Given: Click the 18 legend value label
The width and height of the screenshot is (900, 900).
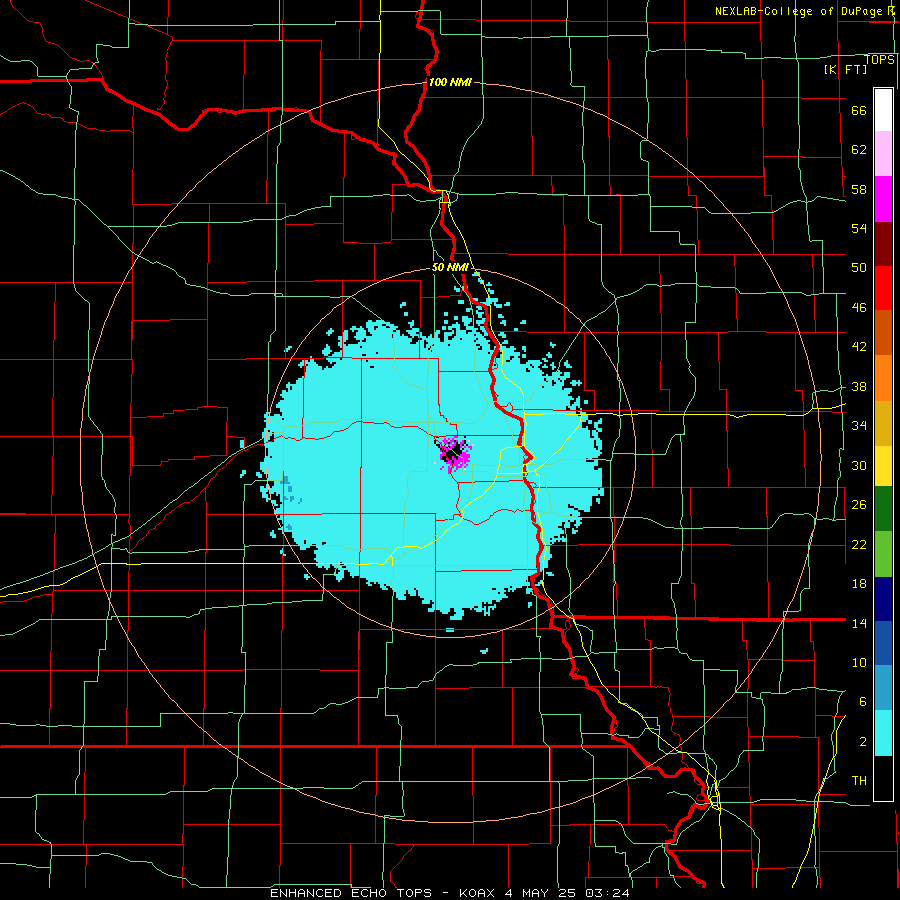Looking at the screenshot, I should tap(859, 584).
